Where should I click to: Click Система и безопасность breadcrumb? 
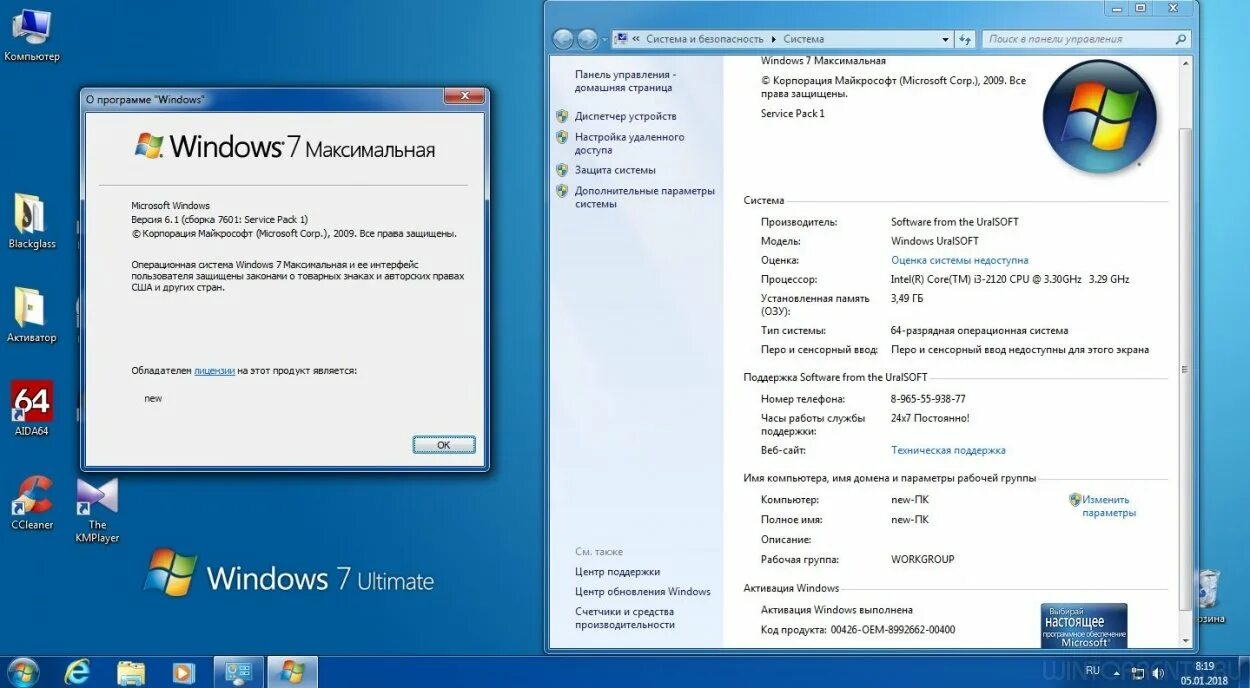coord(704,39)
